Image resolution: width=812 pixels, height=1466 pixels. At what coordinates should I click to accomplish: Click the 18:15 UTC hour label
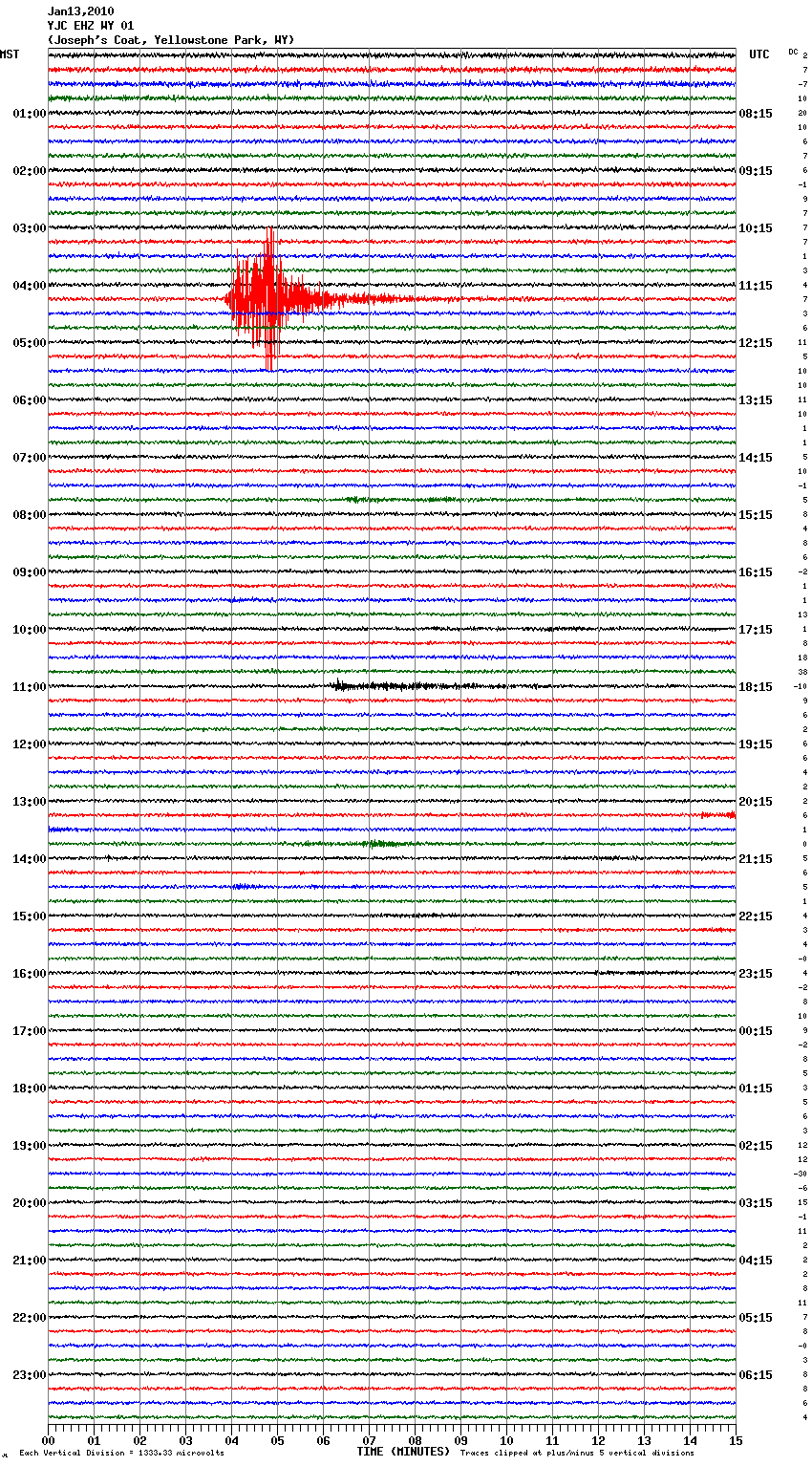tap(755, 686)
